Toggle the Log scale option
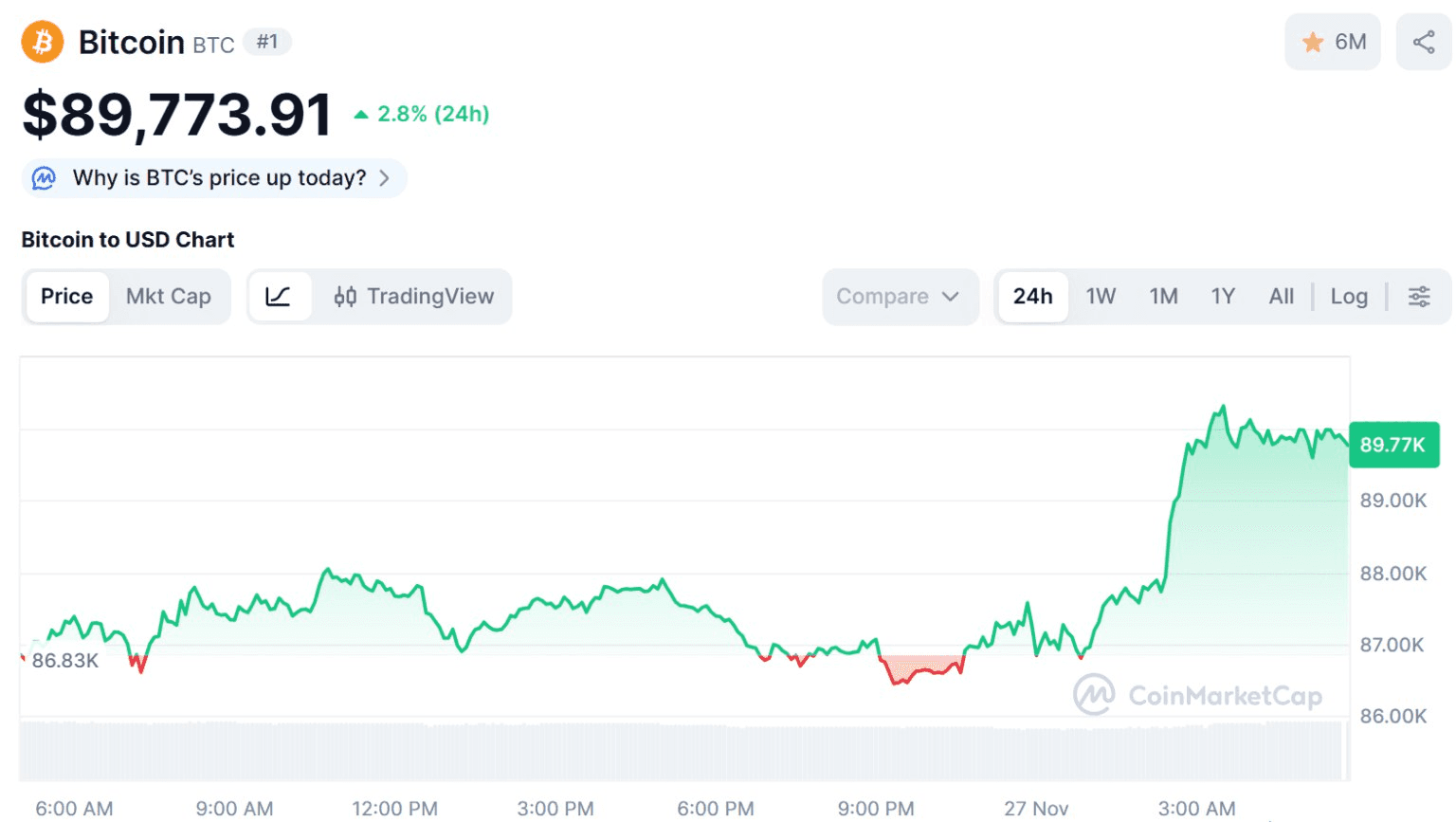The height and width of the screenshot is (822, 1456). coord(1349,297)
